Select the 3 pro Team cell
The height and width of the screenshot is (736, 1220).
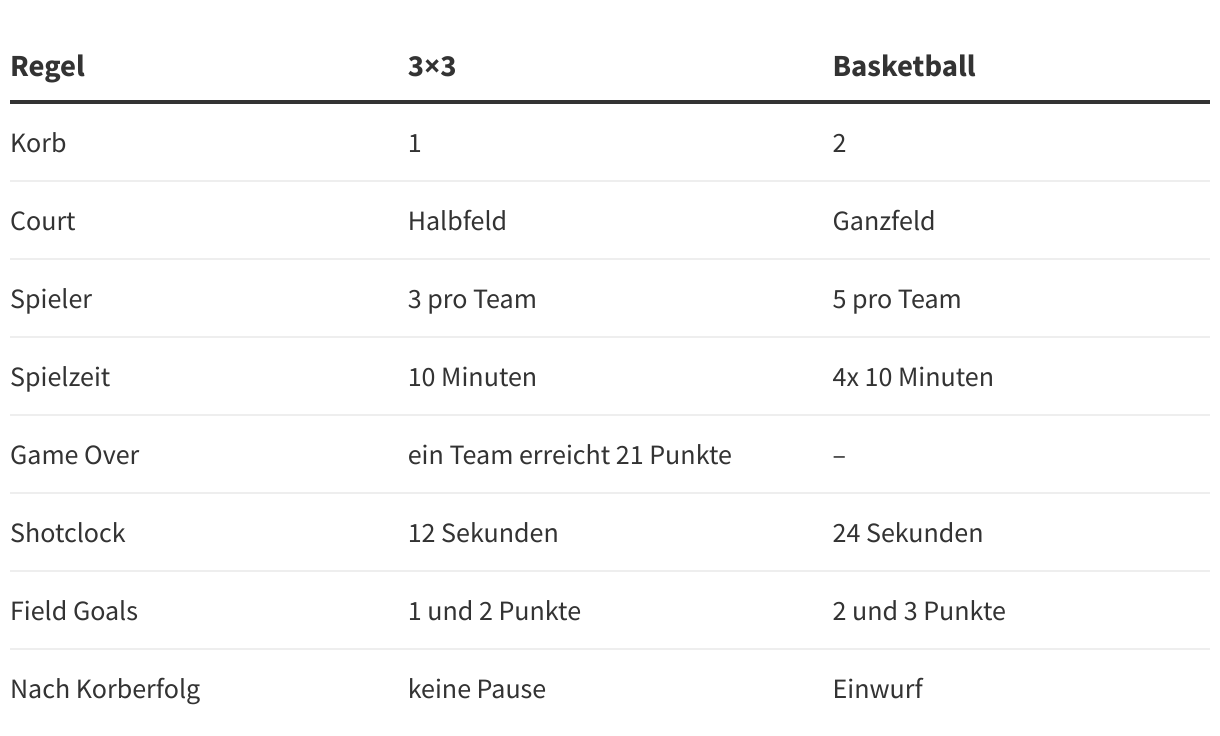click(472, 299)
